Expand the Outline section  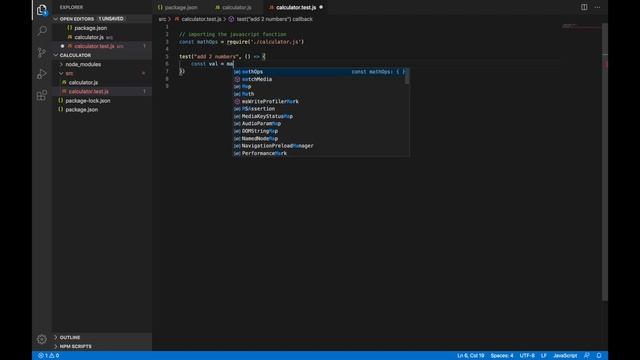click(x=70, y=338)
